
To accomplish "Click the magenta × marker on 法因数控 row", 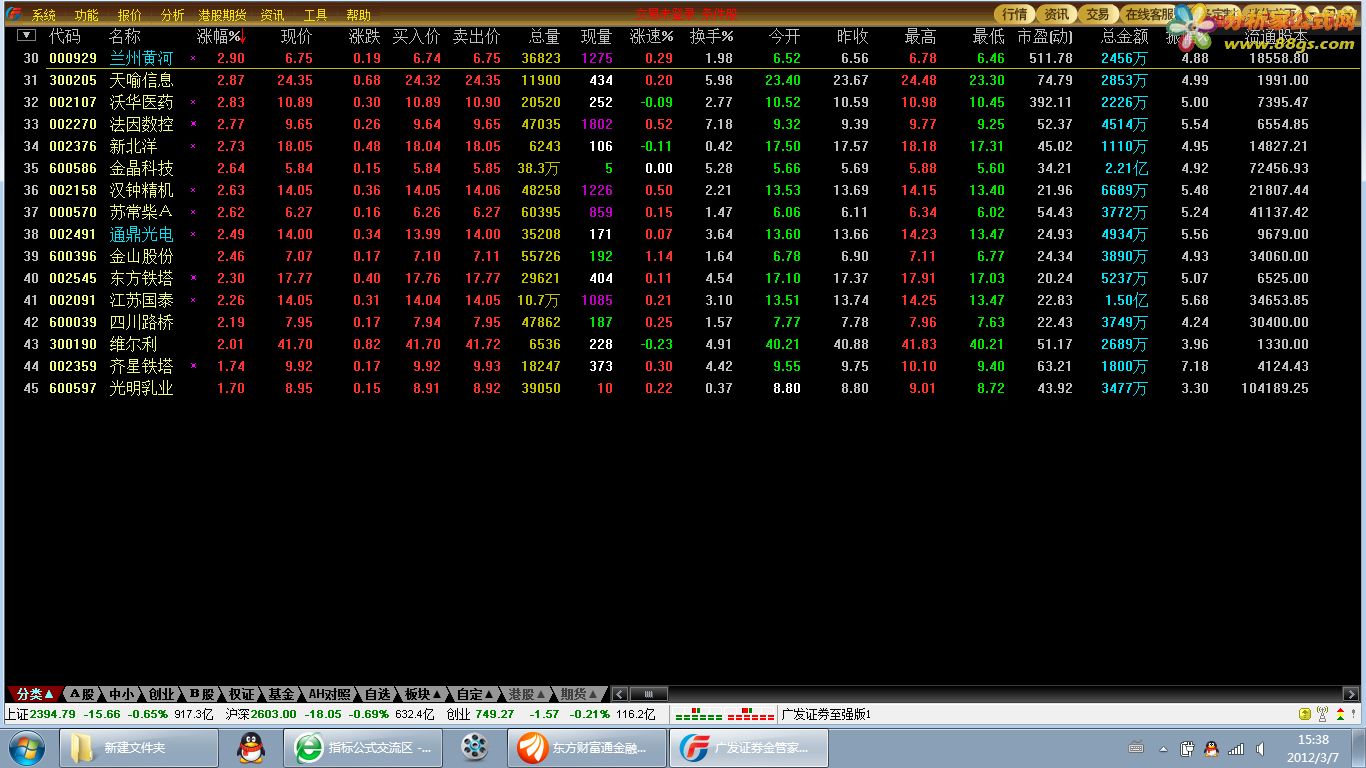I will tap(193, 124).
